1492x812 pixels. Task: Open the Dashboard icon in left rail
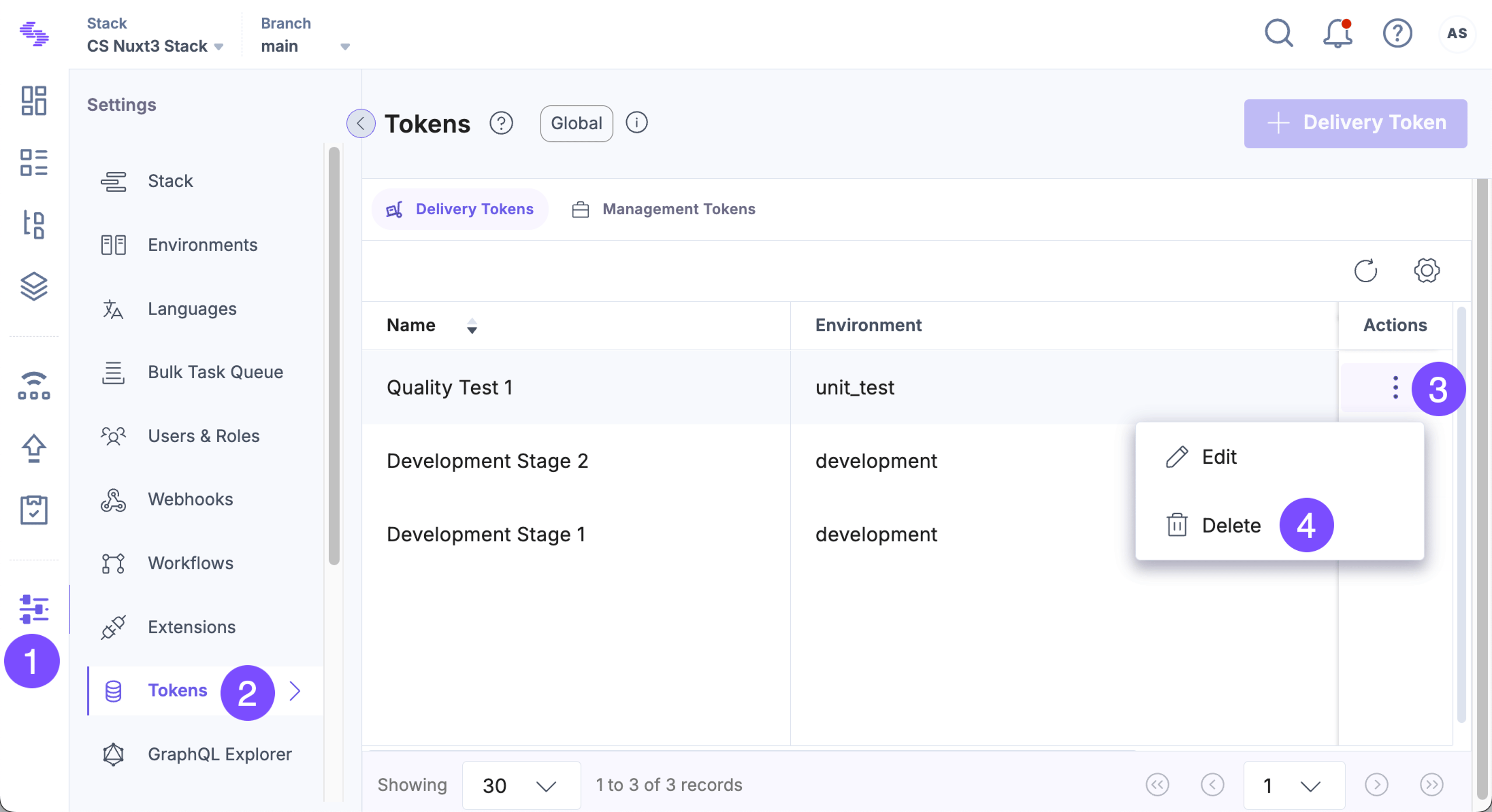click(x=33, y=101)
